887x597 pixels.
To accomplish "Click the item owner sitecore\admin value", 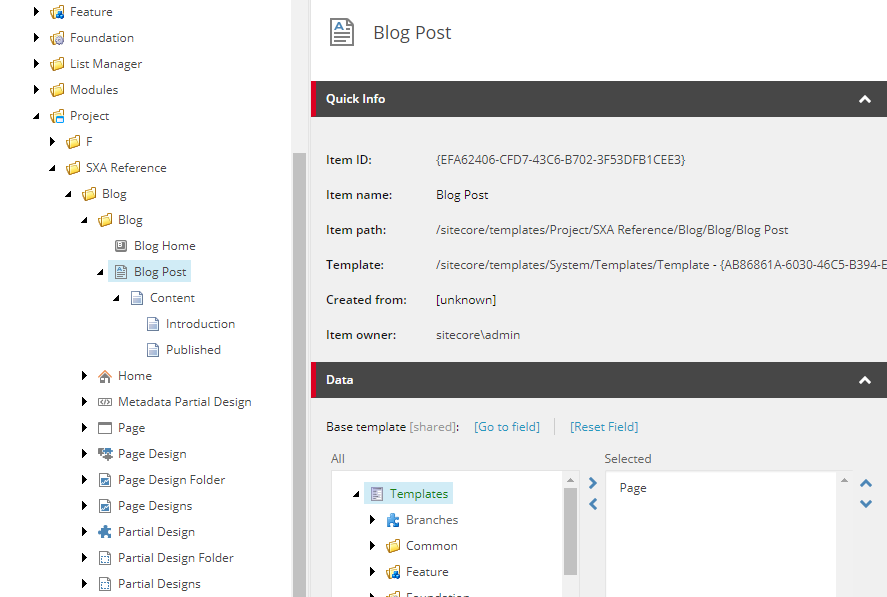I will [478, 335].
